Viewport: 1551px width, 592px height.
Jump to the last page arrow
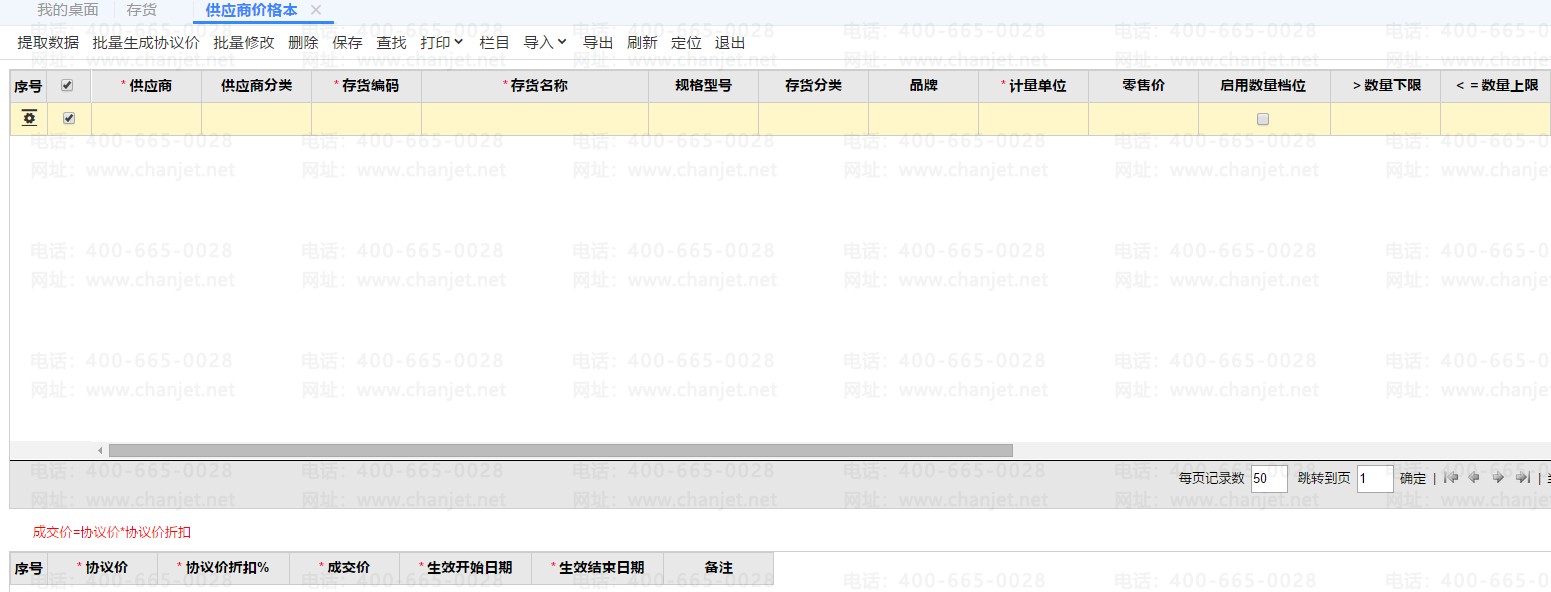click(1522, 478)
